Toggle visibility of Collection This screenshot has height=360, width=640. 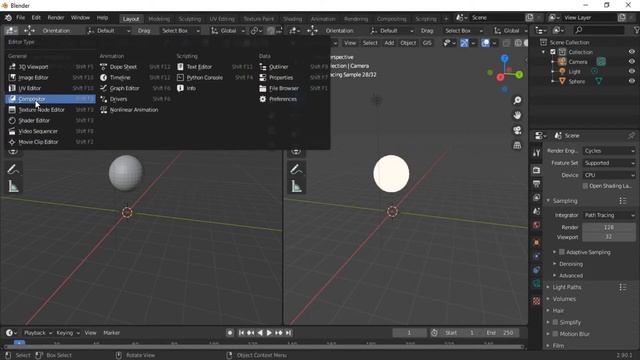(631, 52)
